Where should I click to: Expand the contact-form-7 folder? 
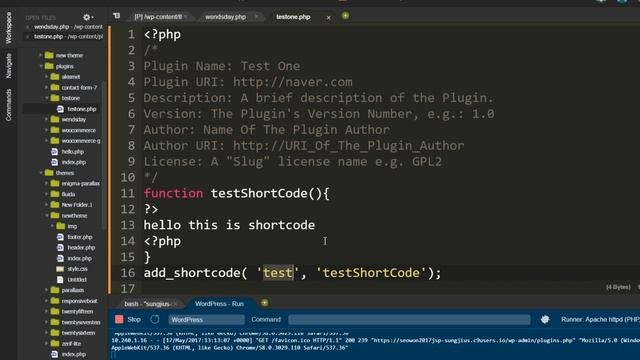(47, 87)
